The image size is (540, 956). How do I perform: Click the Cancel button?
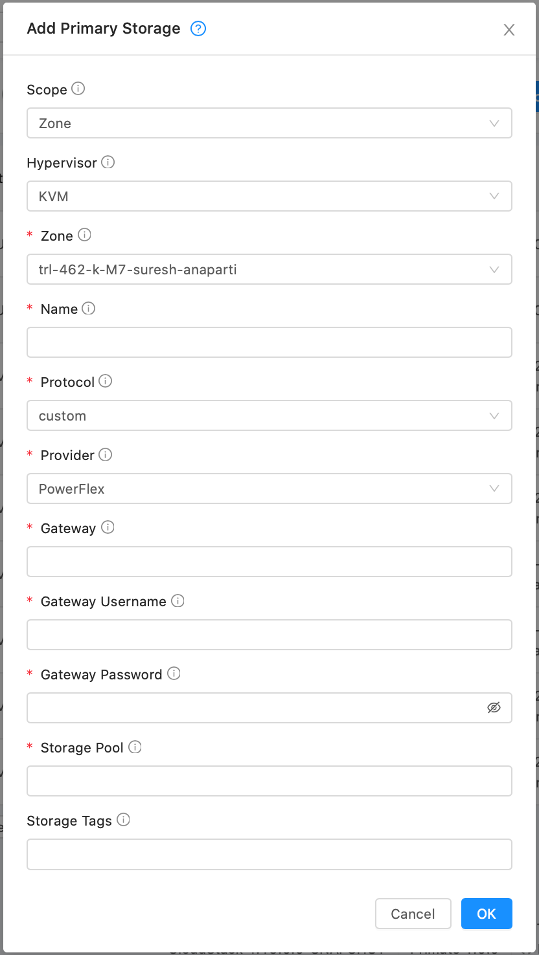413,913
